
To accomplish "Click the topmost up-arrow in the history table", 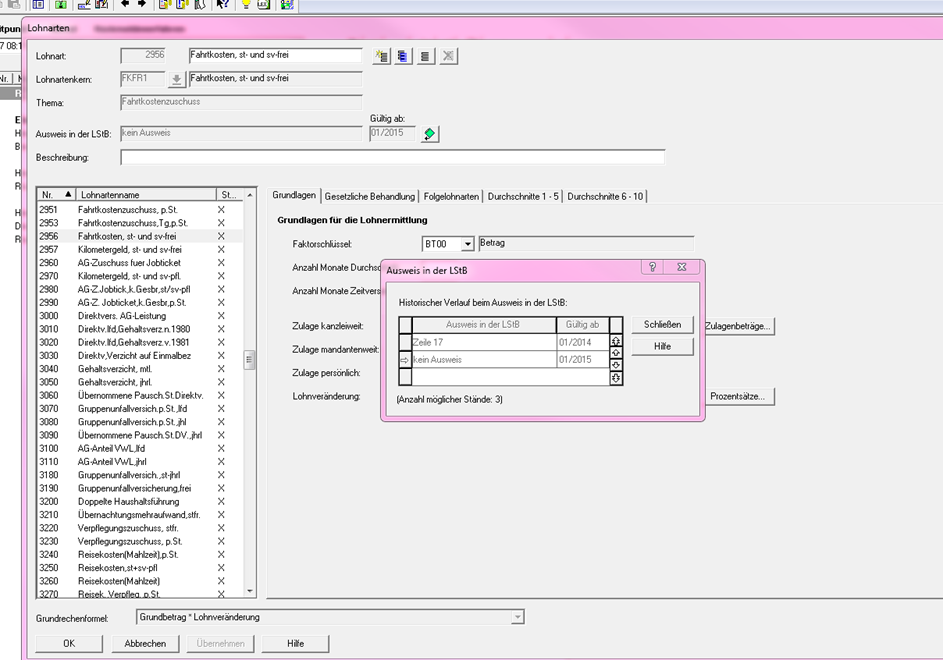I will click(x=616, y=341).
